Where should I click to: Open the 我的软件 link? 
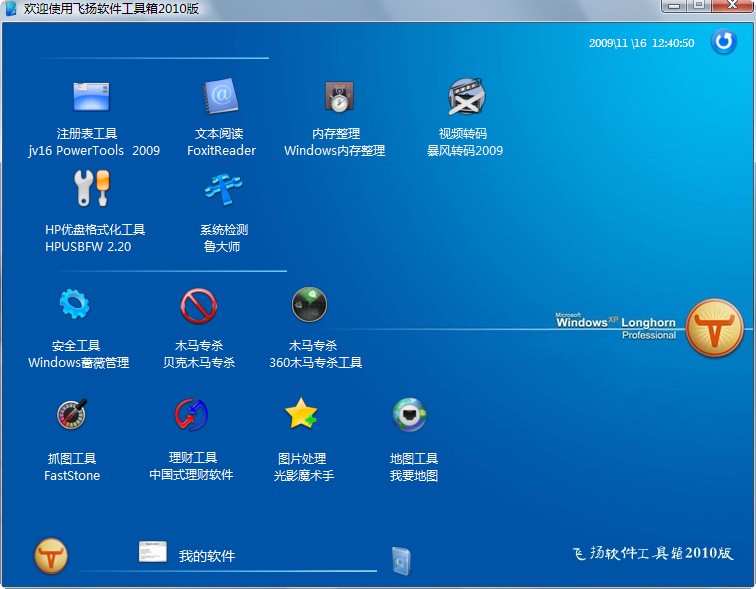[x=207, y=556]
